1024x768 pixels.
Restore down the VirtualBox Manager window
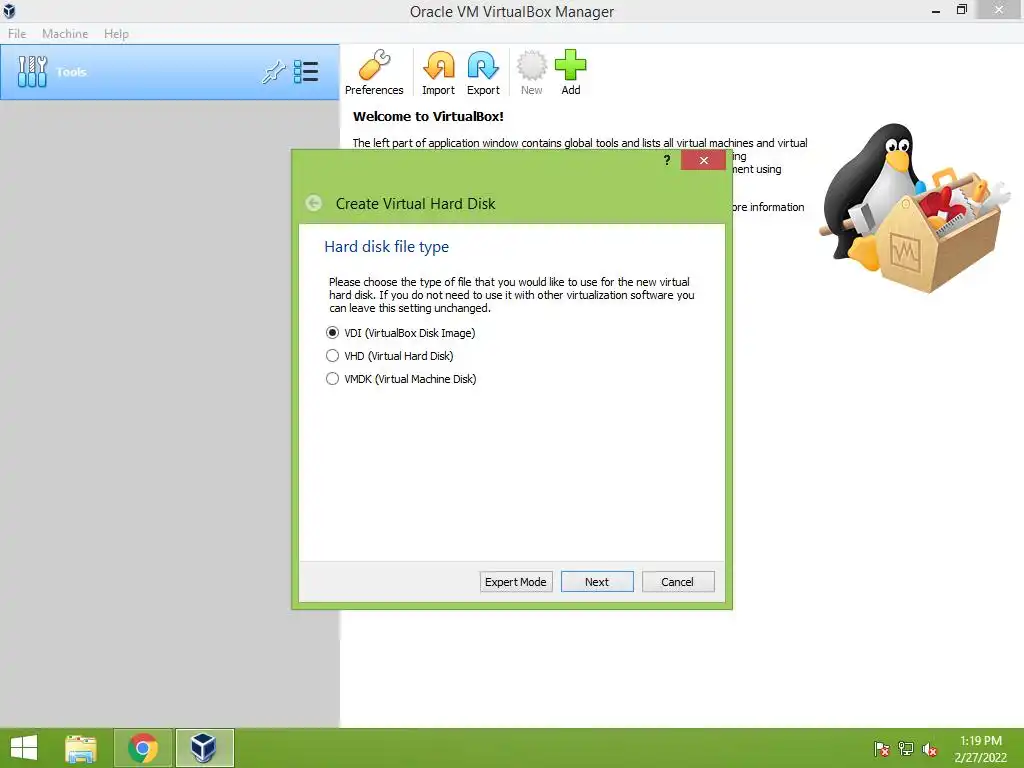[961, 10]
